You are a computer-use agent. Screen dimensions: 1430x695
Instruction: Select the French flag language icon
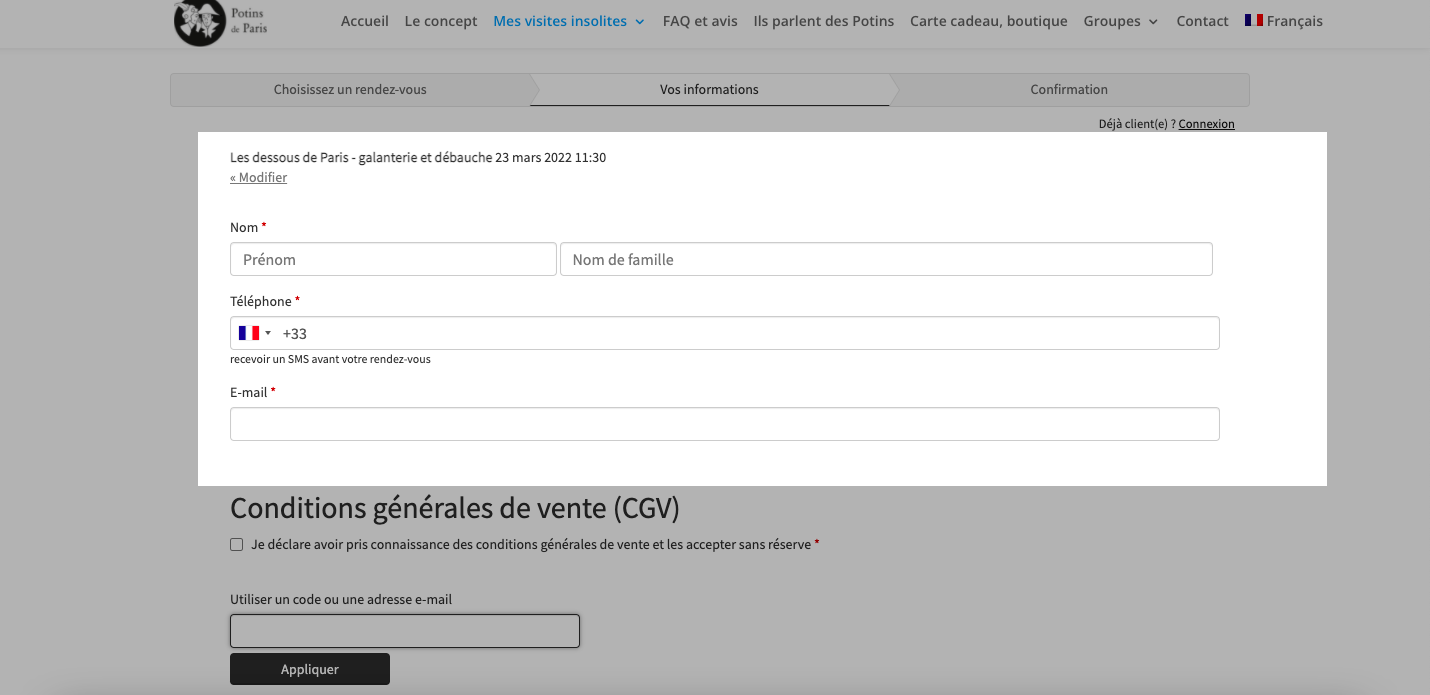1254,20
